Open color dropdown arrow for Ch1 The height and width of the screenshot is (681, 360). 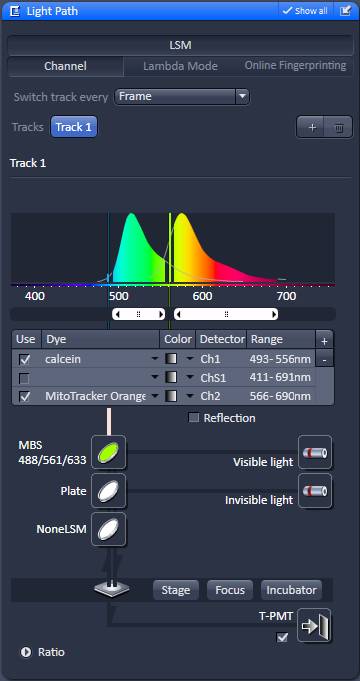[x=189, y=359]
